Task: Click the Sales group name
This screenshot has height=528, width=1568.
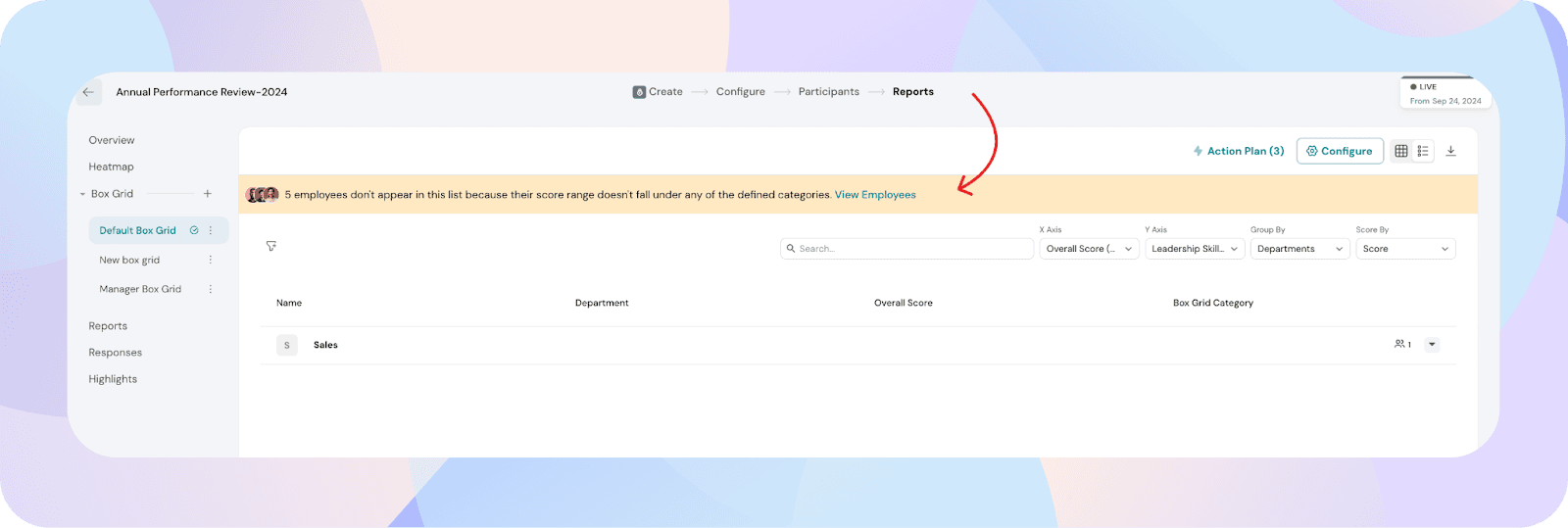Action: click(325, 345)
